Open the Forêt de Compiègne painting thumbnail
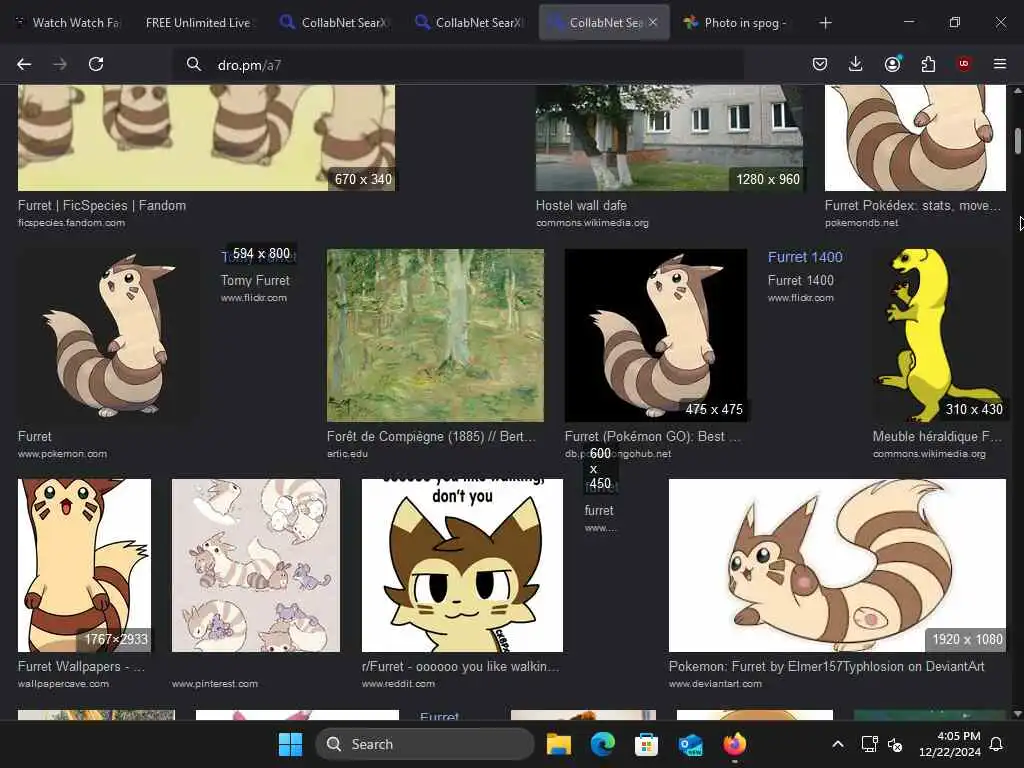 click(435, 335)
